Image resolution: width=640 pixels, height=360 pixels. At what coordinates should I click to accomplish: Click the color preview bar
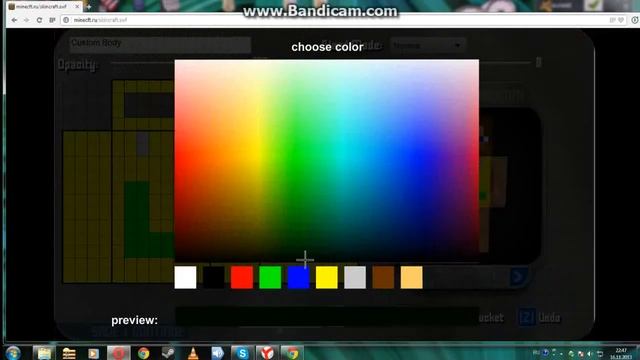[327, 317]
